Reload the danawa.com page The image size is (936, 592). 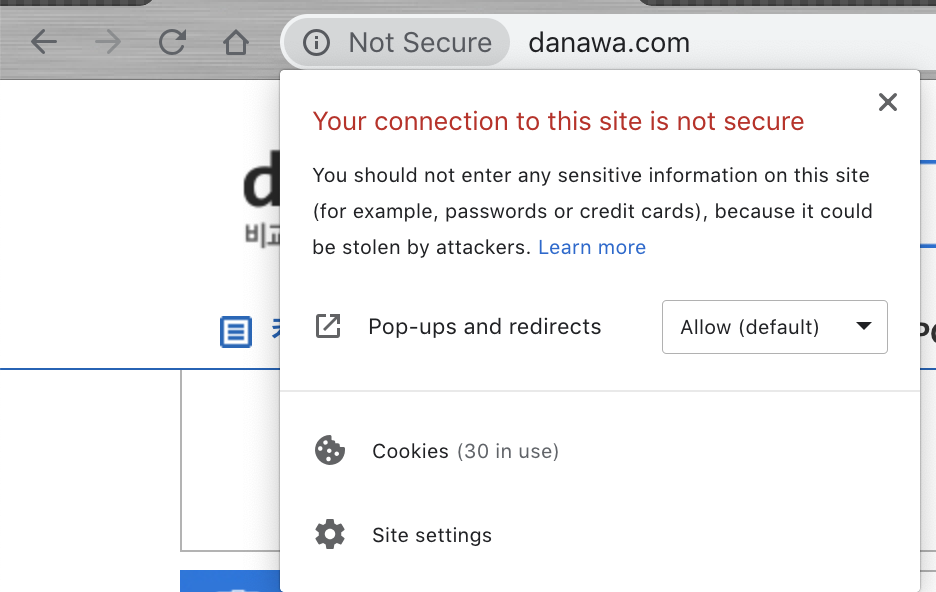point(172,42)
